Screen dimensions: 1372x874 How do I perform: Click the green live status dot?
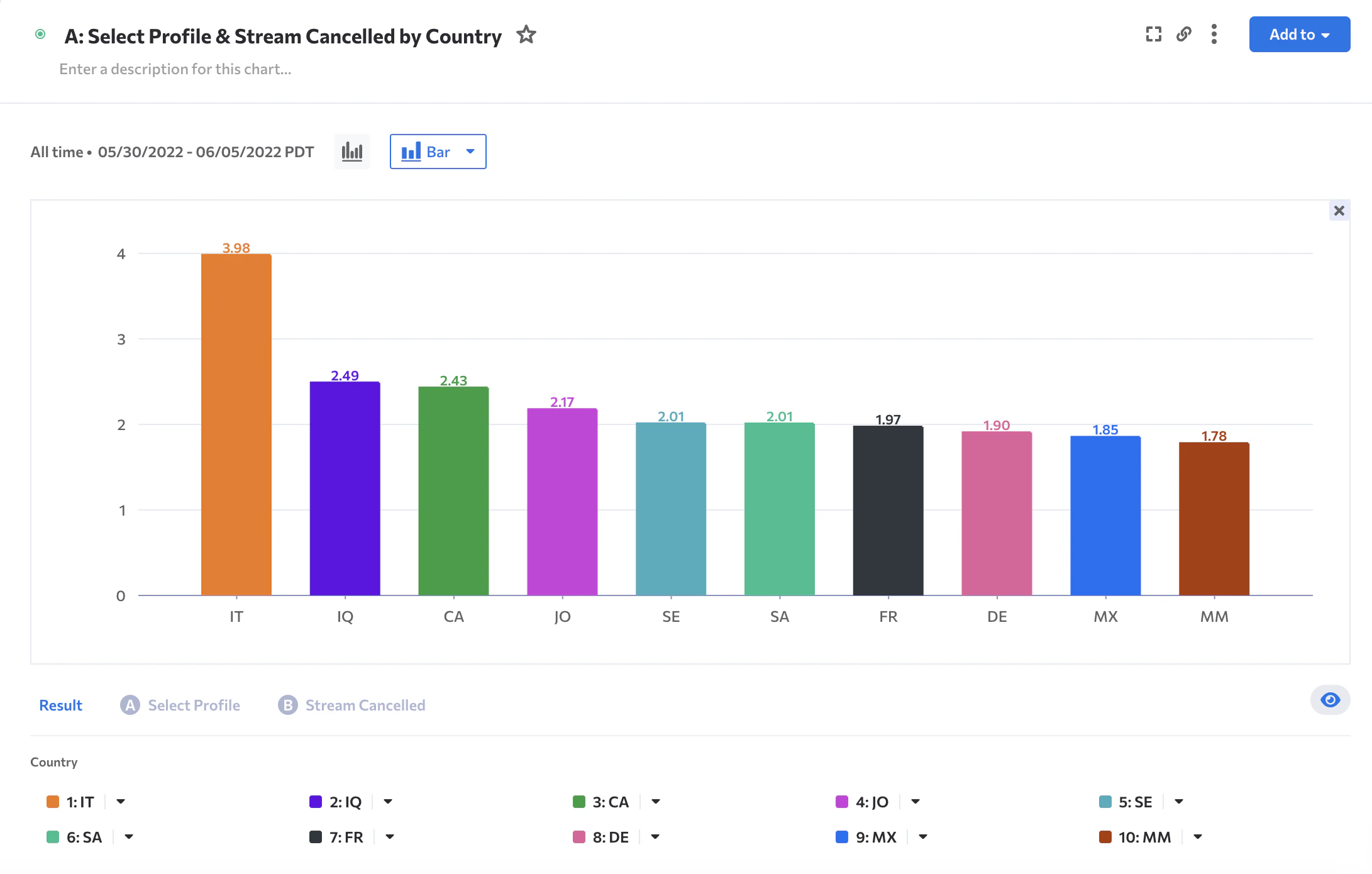tap(40, 34)
